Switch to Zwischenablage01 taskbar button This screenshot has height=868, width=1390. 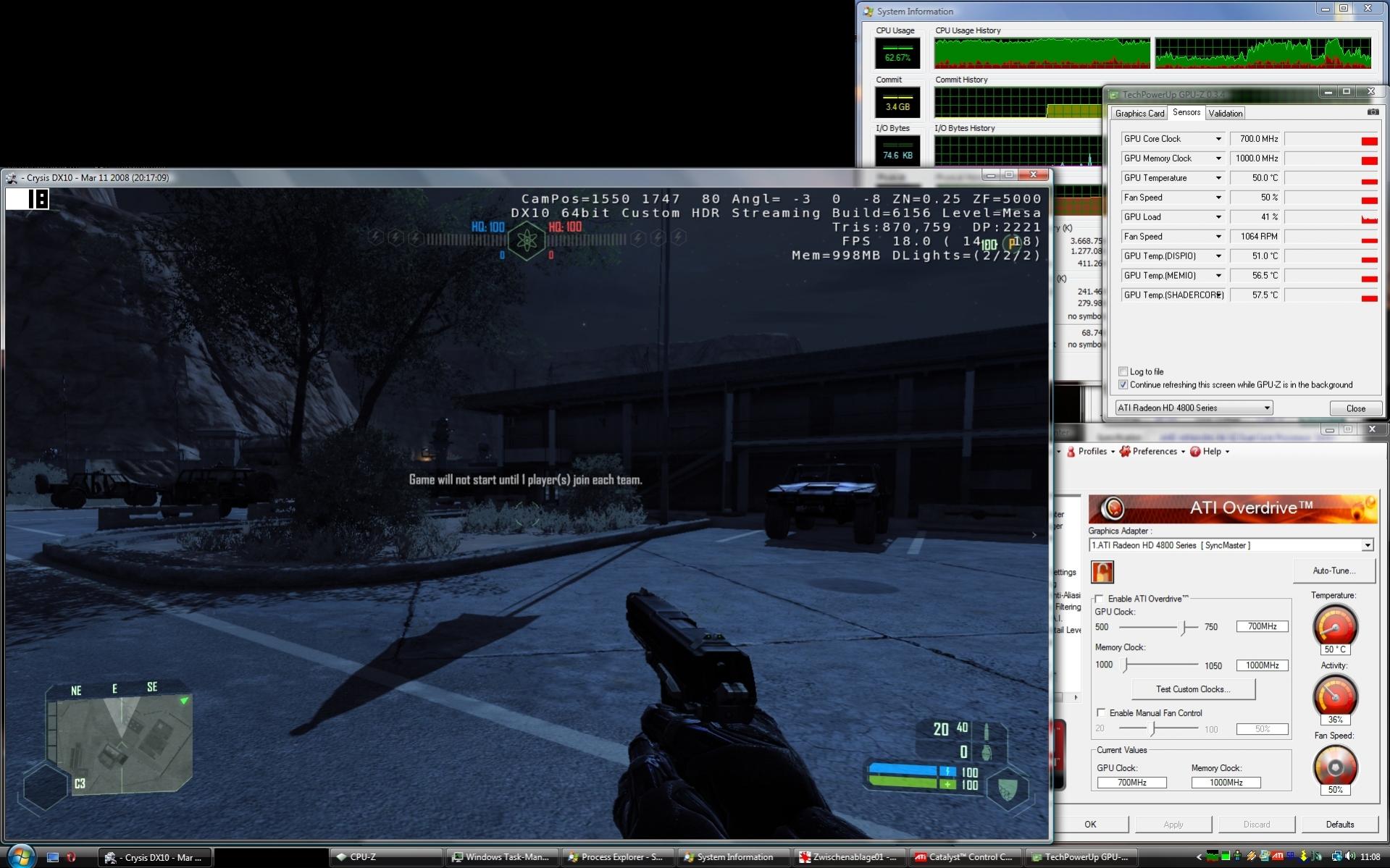click(x=850, y=857)
